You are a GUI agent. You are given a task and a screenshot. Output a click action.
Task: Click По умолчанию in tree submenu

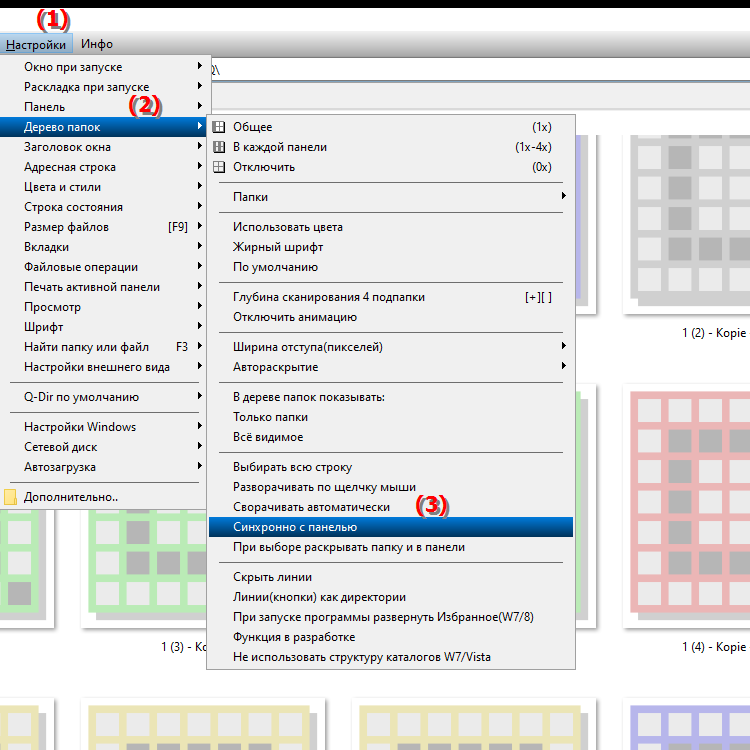[x=391, y=267]
